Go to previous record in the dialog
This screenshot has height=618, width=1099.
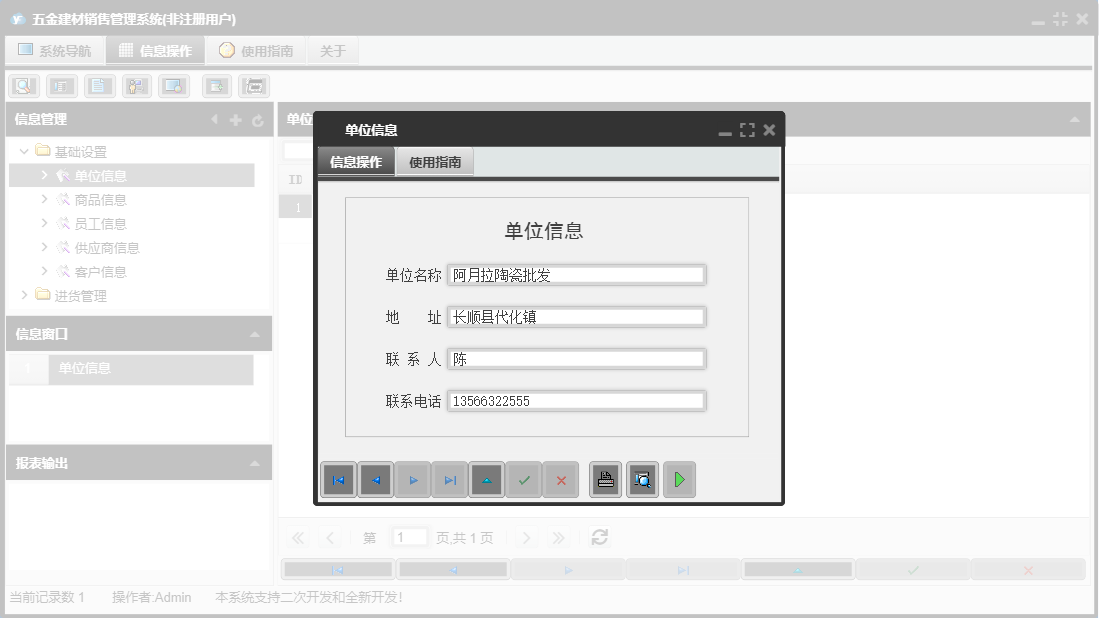pyautogui.click(x=375, y=479)
